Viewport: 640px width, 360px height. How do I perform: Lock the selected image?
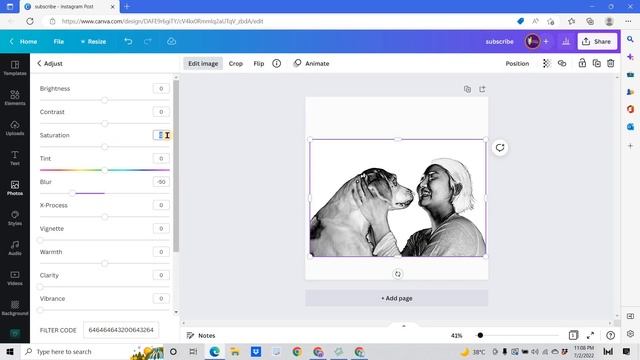pos(582,63)
